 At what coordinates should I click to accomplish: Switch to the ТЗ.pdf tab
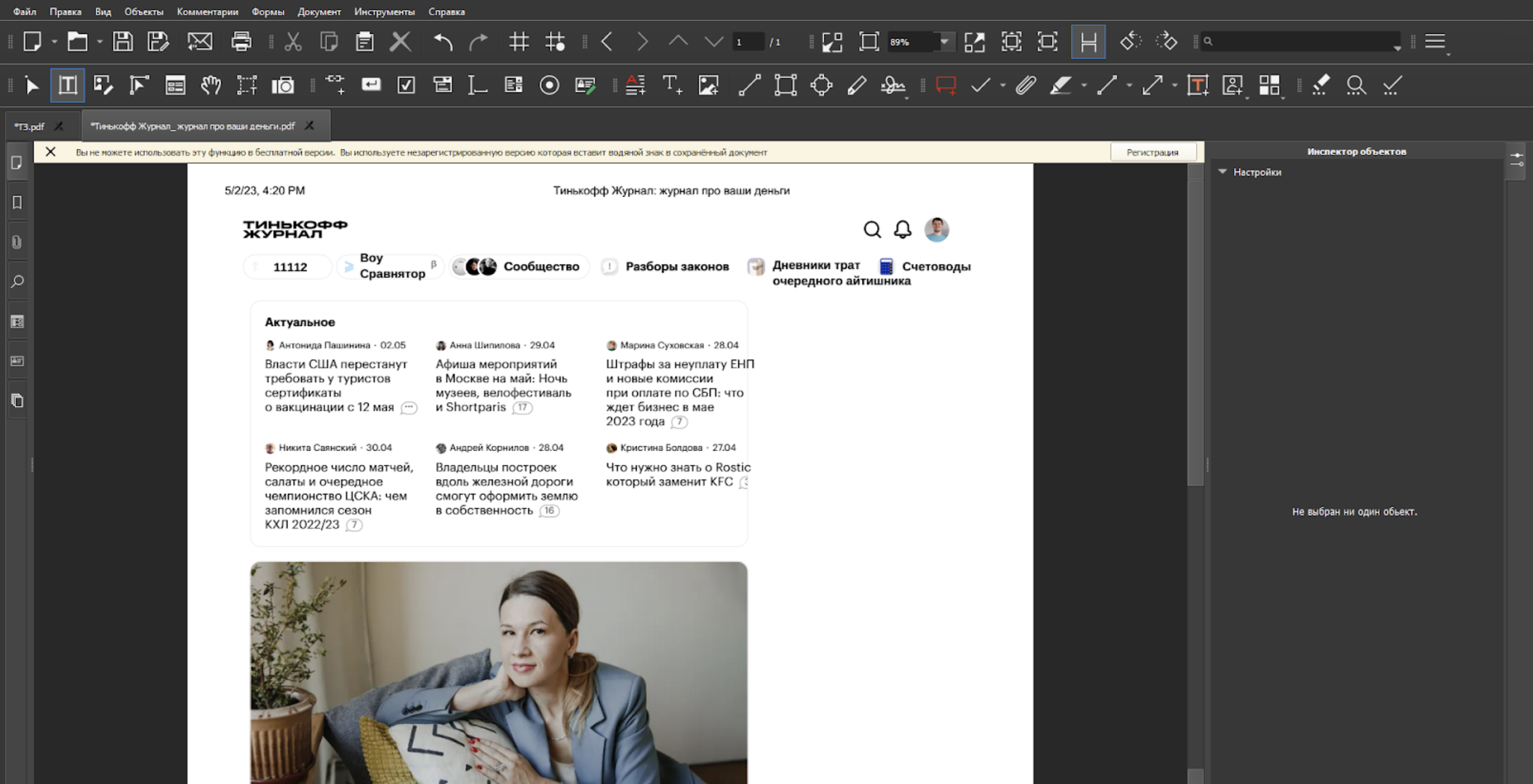coord(30,126)
